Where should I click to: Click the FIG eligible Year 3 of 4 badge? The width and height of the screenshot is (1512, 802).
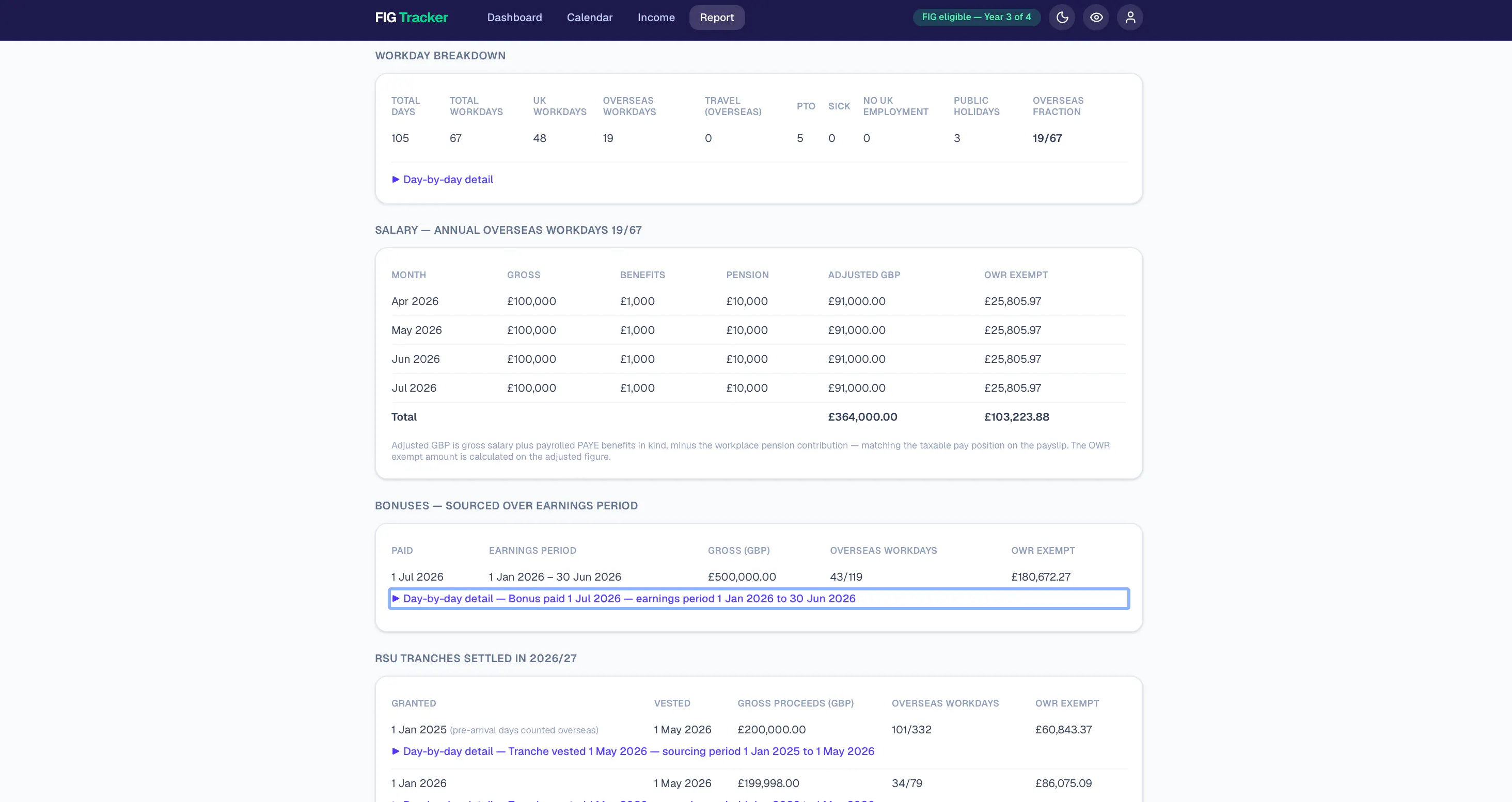(976, 17)
